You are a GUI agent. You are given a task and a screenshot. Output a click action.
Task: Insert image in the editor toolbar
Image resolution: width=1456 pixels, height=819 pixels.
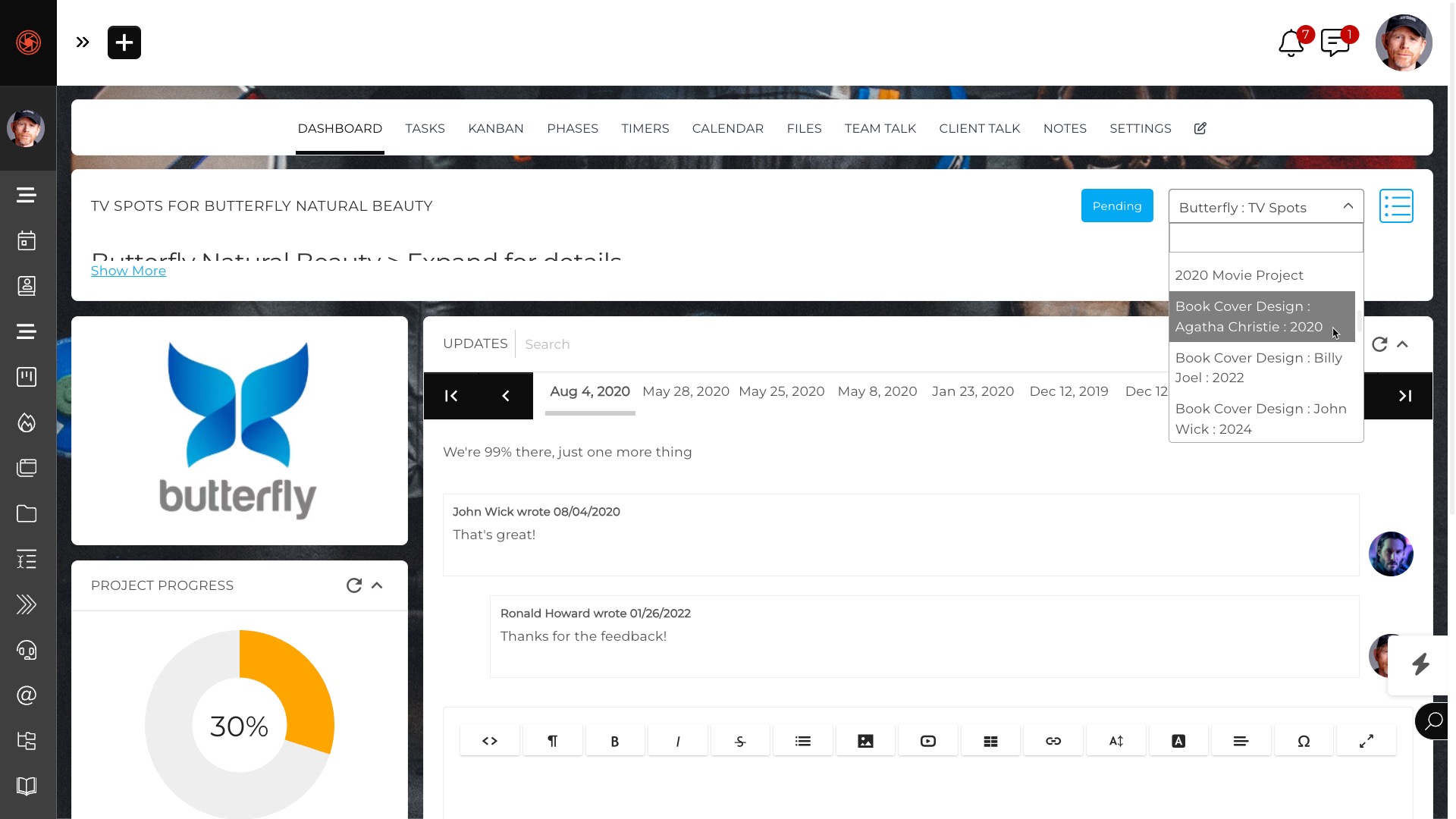coord(865,741)
